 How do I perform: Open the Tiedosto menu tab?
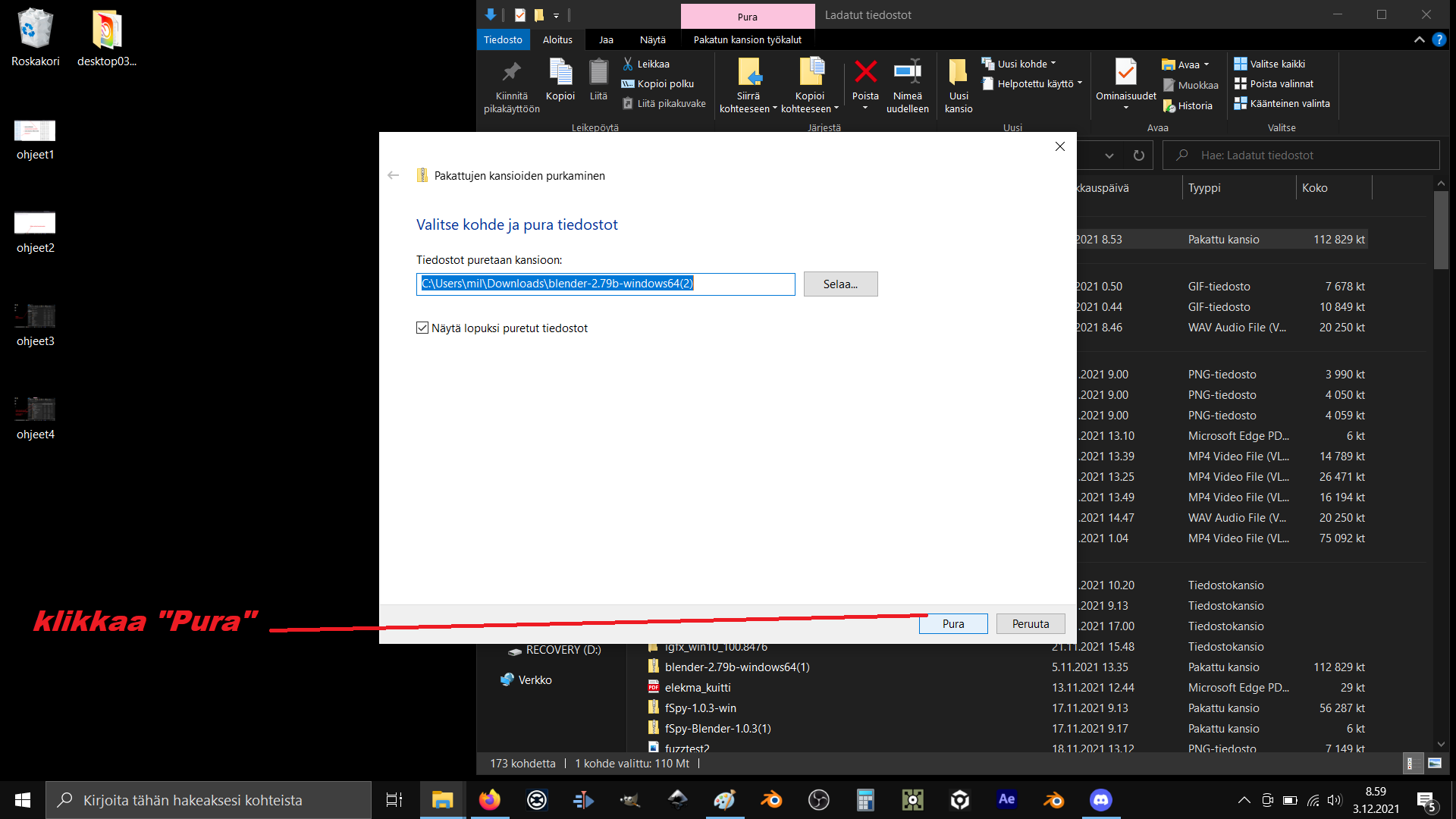pyautogui.click(x=503, y=39)
